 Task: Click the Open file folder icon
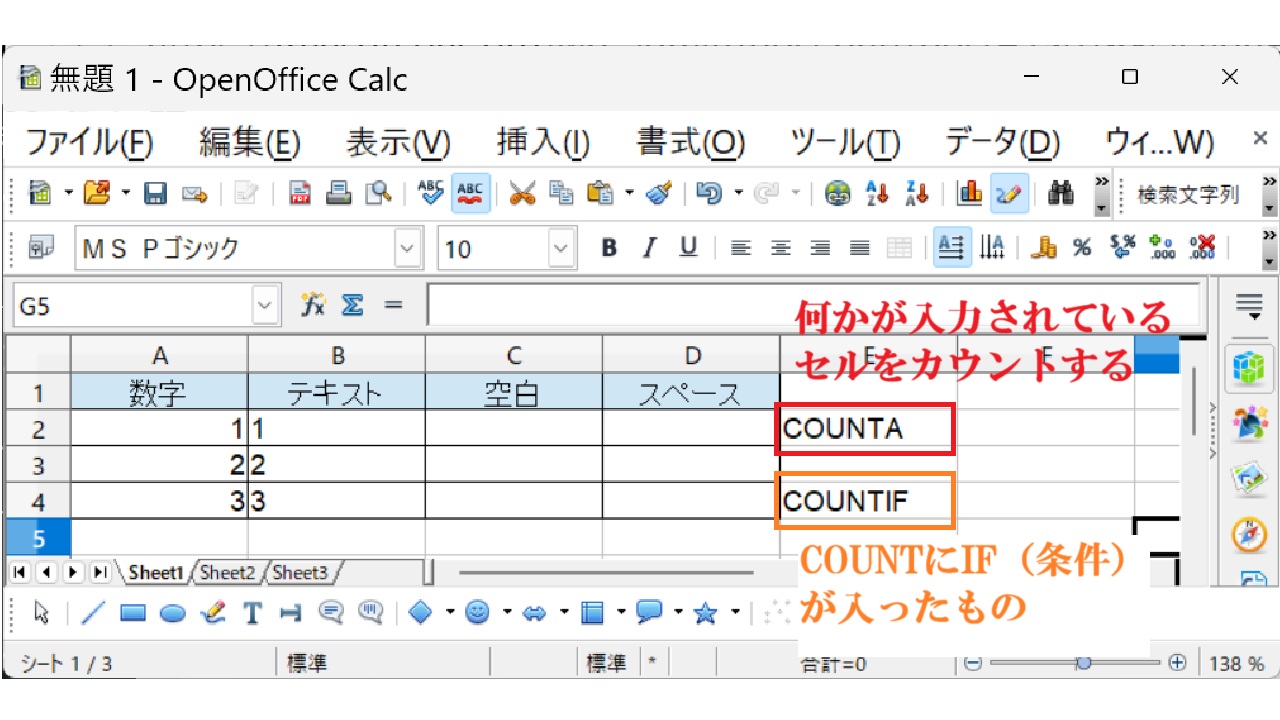98,193
